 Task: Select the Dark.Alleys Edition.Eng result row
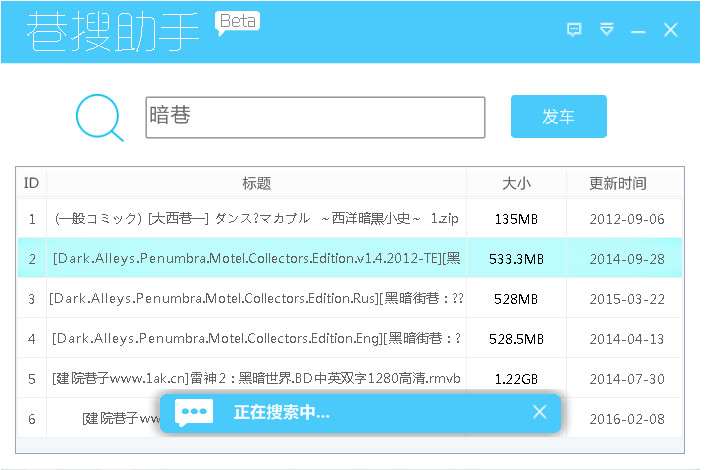[x=349, y=338]
